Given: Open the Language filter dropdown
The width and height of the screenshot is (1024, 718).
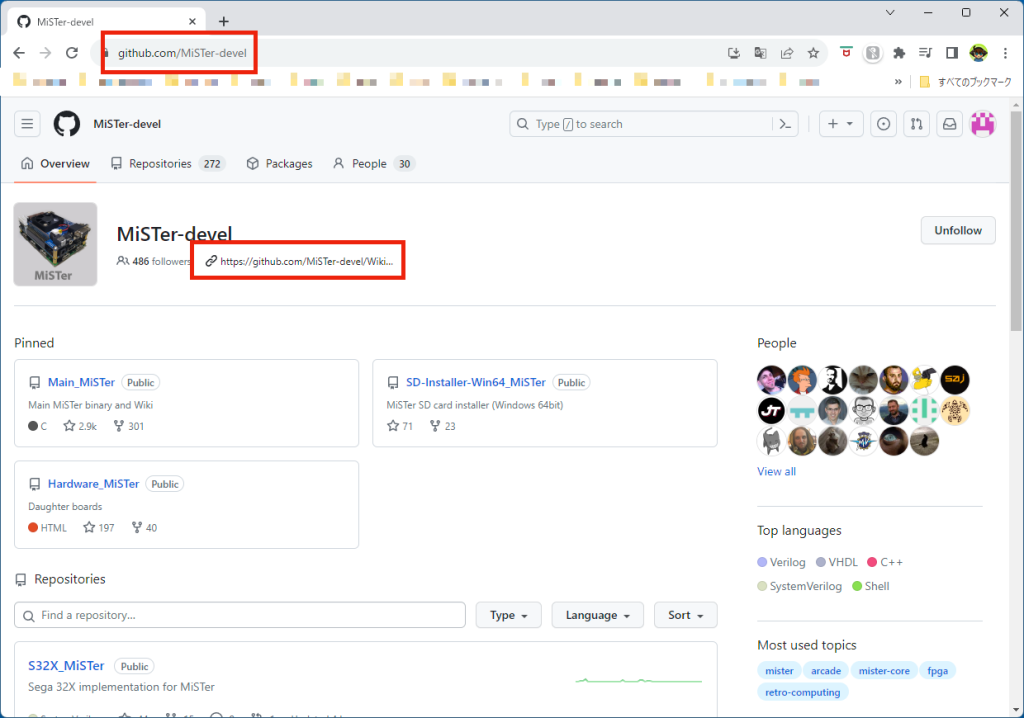Looking at the screenshot, I should pyautogui.click(x=597, y=615).
